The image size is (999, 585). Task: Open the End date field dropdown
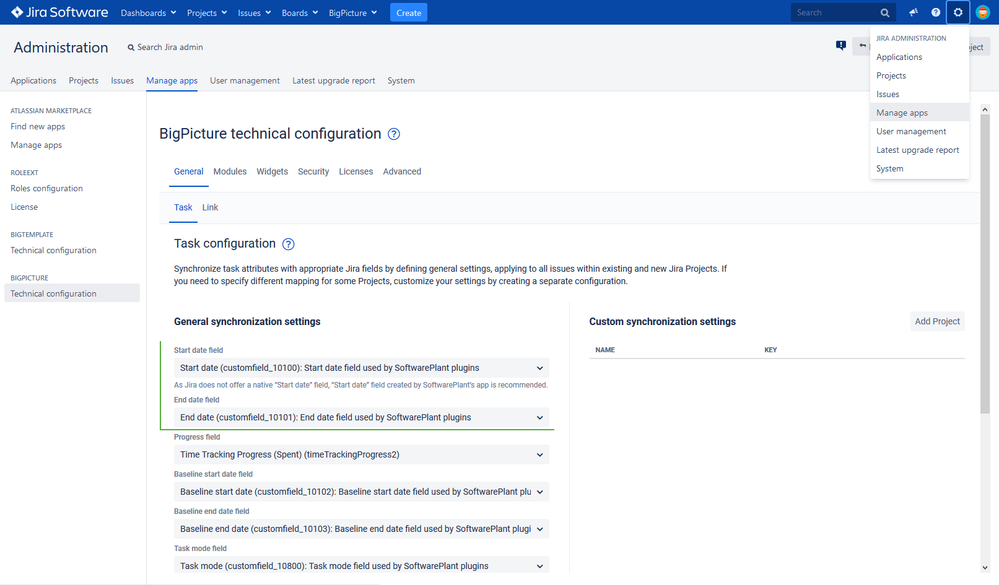coord(361,417)
